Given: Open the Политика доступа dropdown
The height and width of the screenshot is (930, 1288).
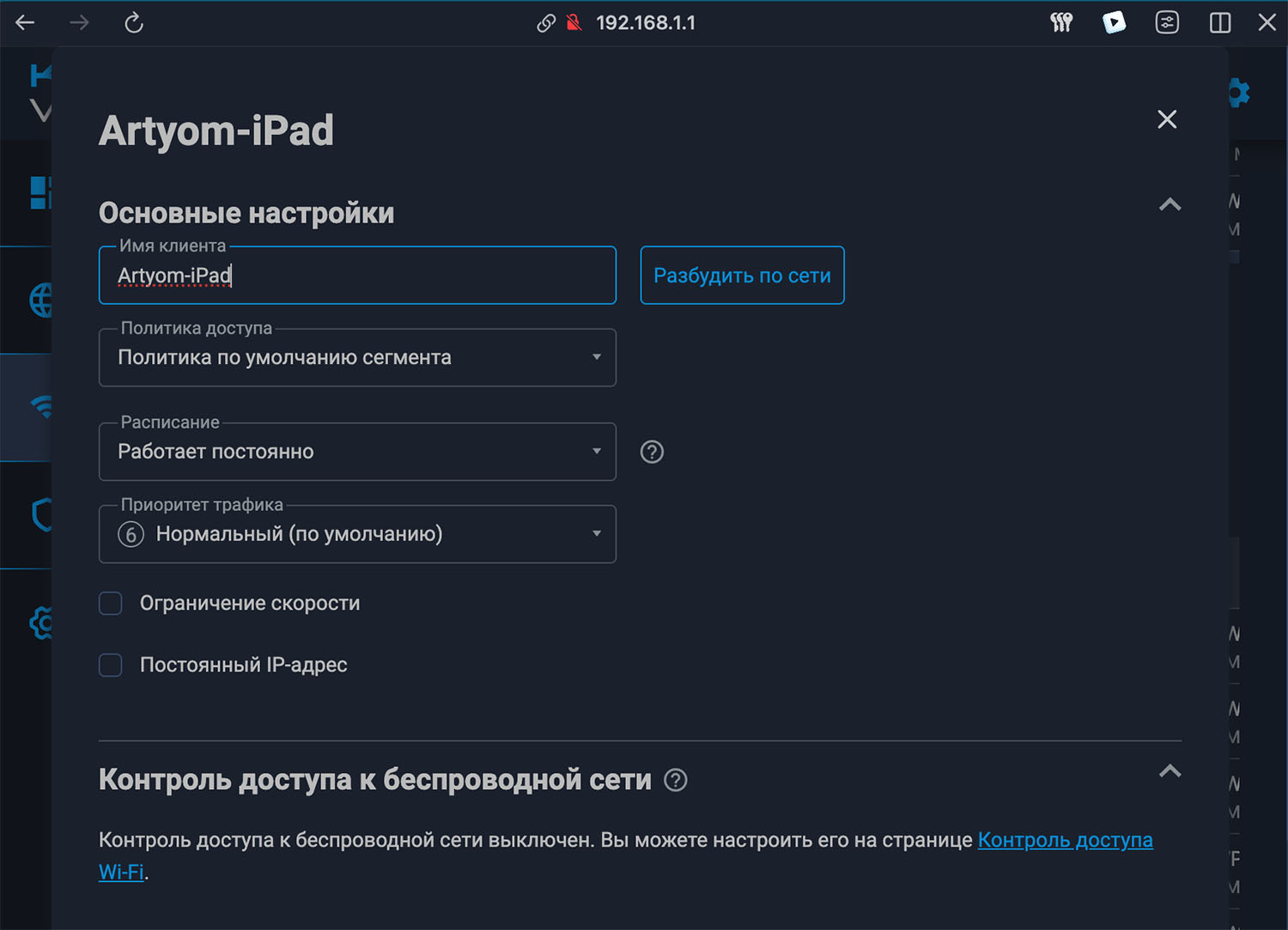Looking at the screenshot, I should click(357, 358).
